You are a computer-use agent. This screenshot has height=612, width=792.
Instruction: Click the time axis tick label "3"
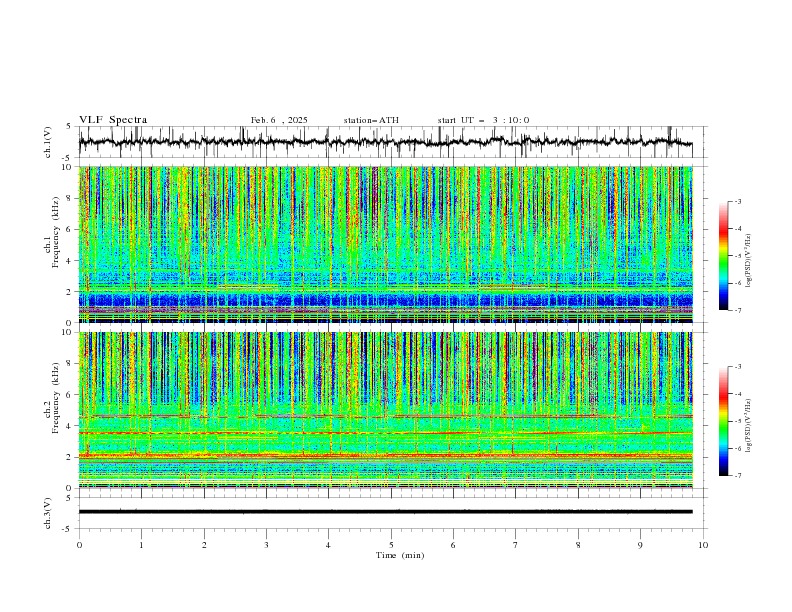266,545
